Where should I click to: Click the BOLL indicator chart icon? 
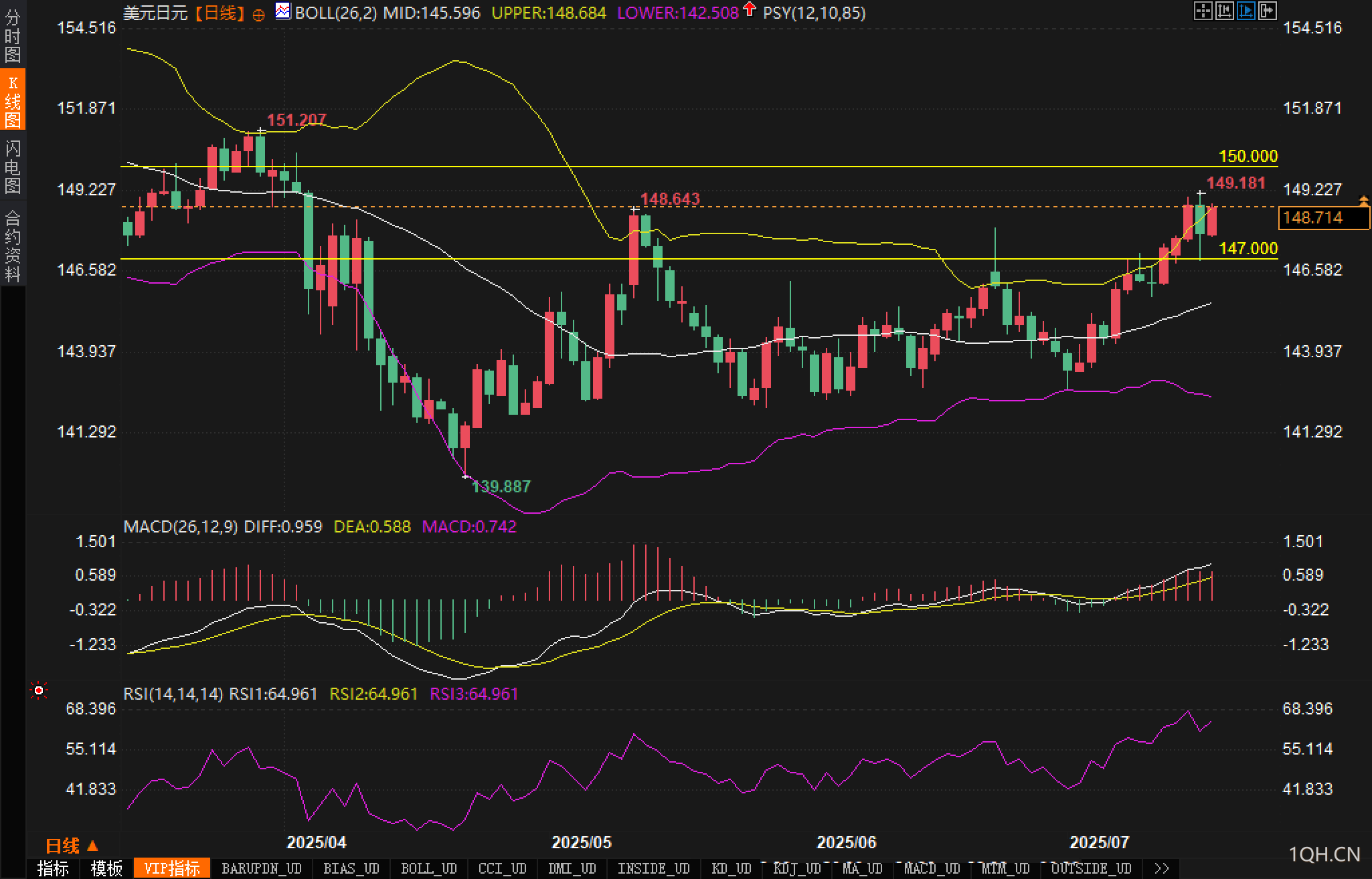283,11
